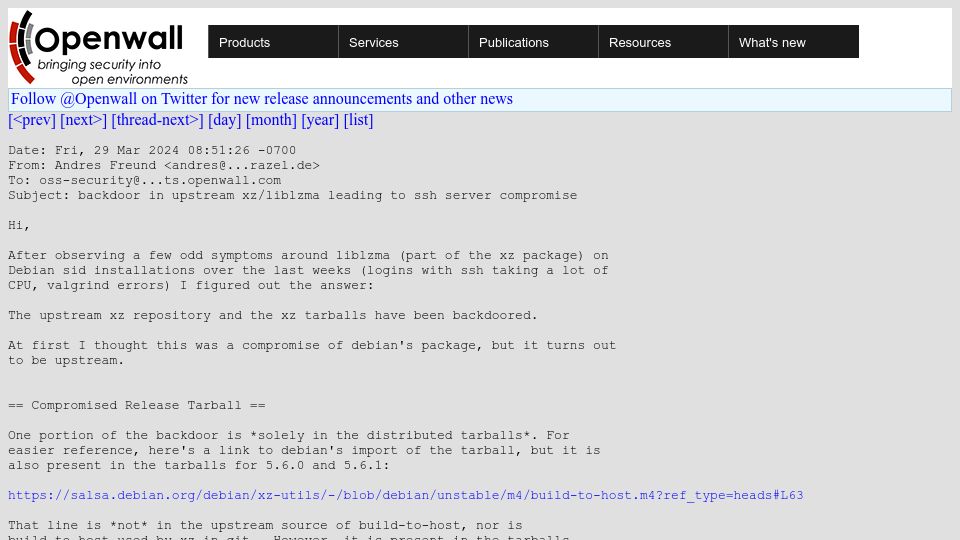Click the line 'also present in the tarballs for 5.6.0 and 5.6.1:'
The width and height of the screenshot is (960, 540).
pos(198,465)
